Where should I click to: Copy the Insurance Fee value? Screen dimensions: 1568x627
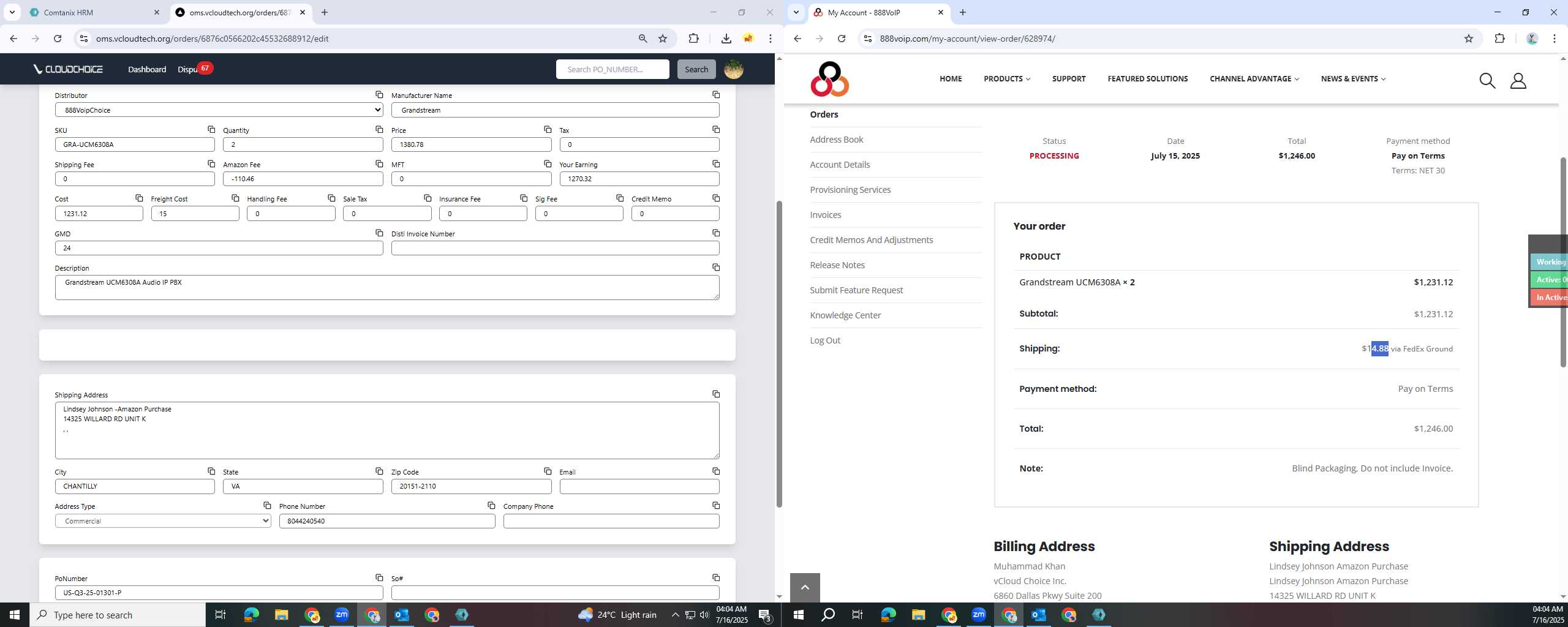coord(524,198)
